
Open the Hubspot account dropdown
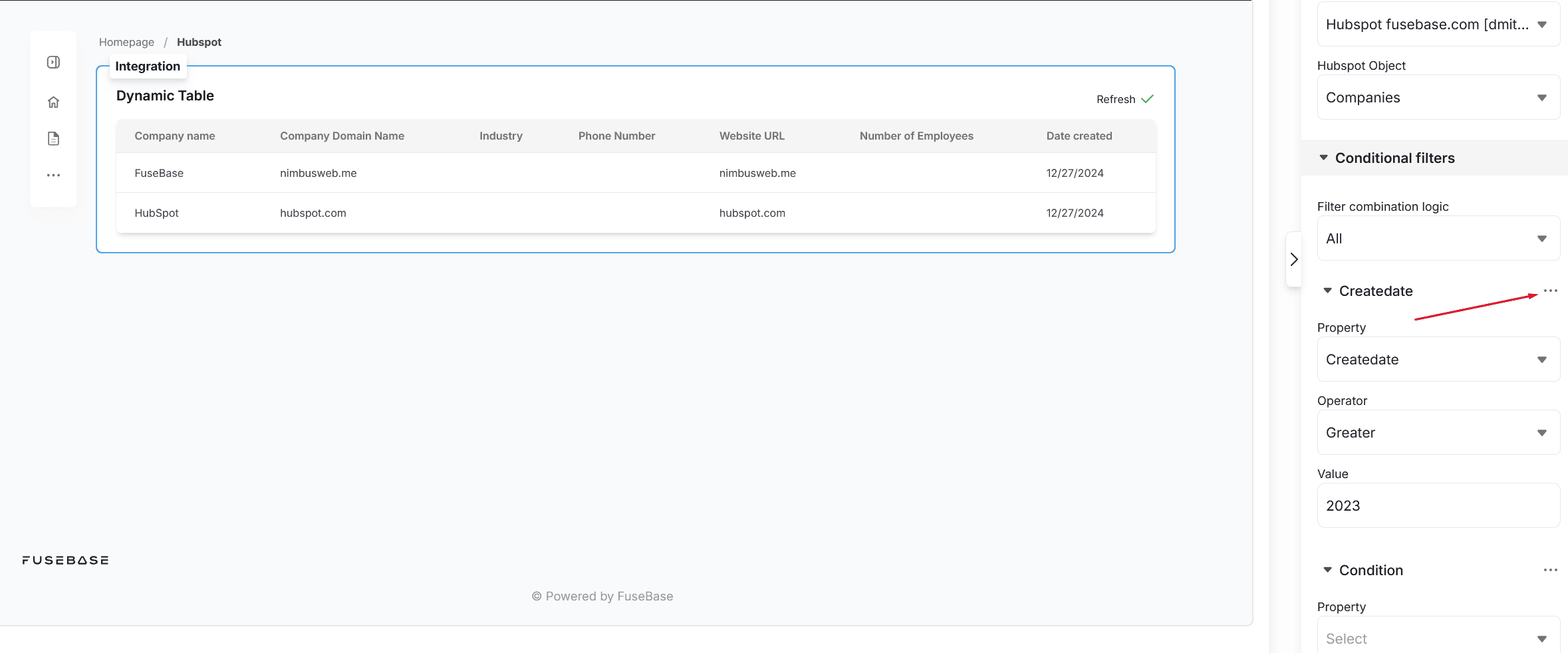[x=1438, y=25]
